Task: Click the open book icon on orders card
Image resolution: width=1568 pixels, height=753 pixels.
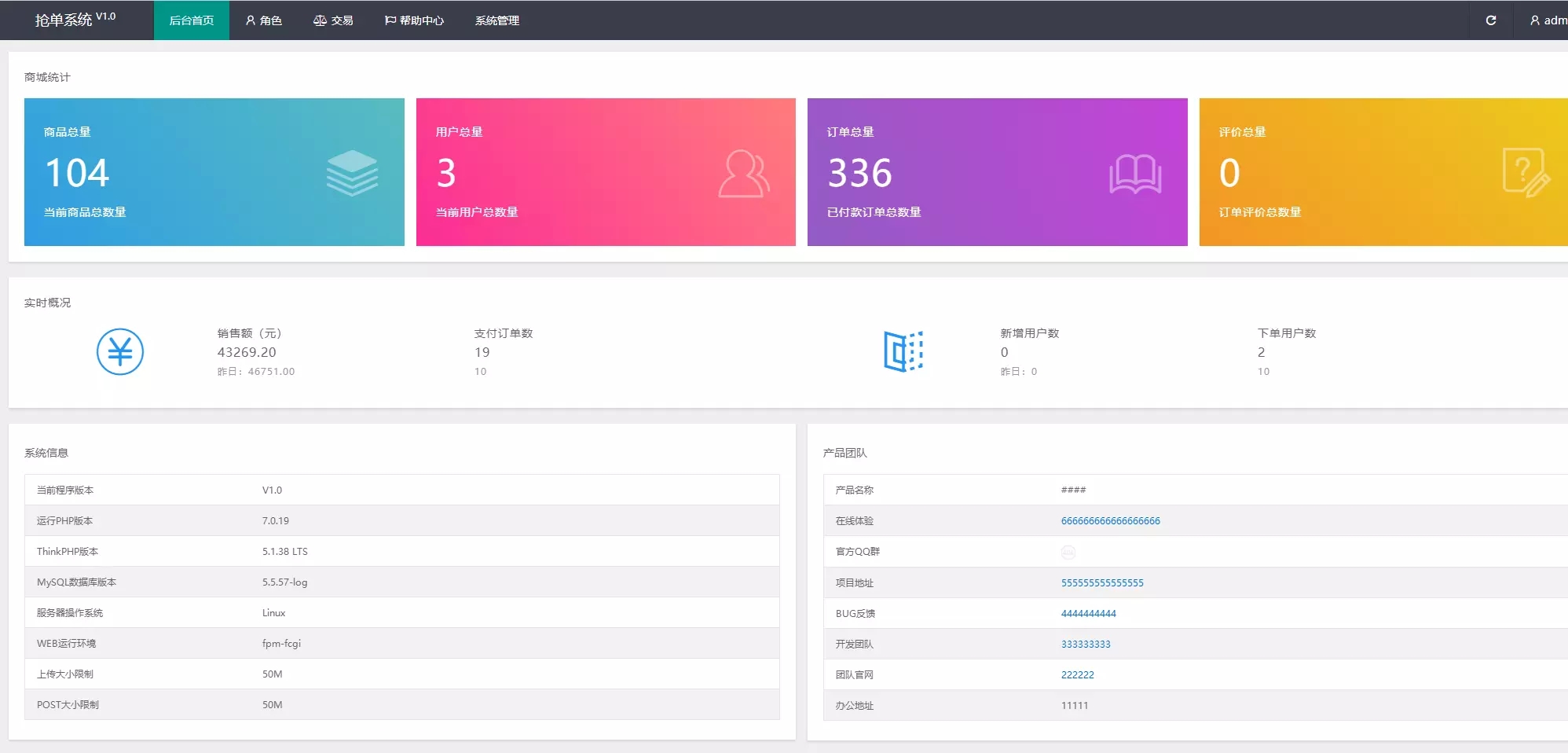Action: (x=1134, y=174)
